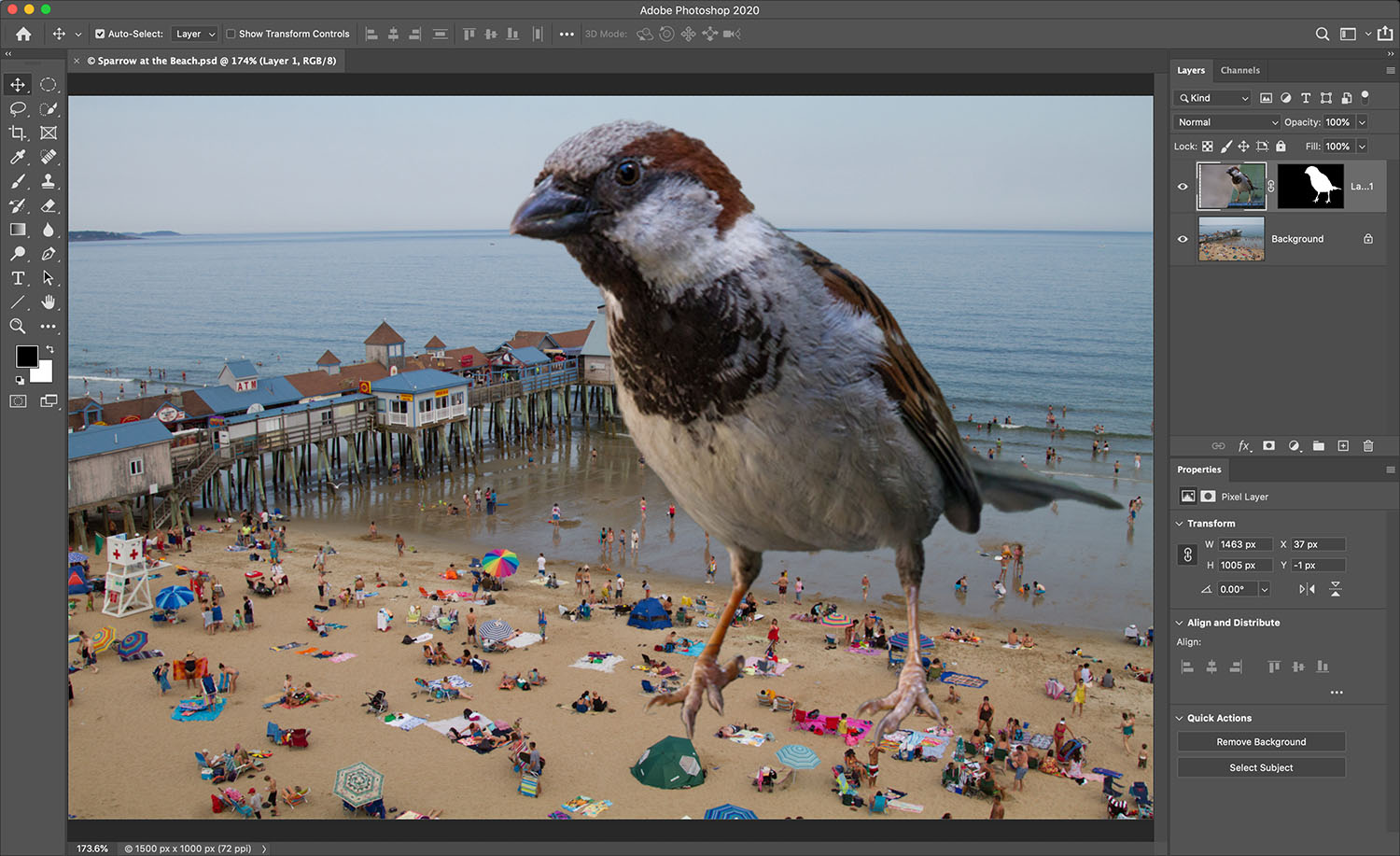This screenshot has width=1400, height=856.
Task: Select the Clone Stamp tool
Action: tap(49, 181)
